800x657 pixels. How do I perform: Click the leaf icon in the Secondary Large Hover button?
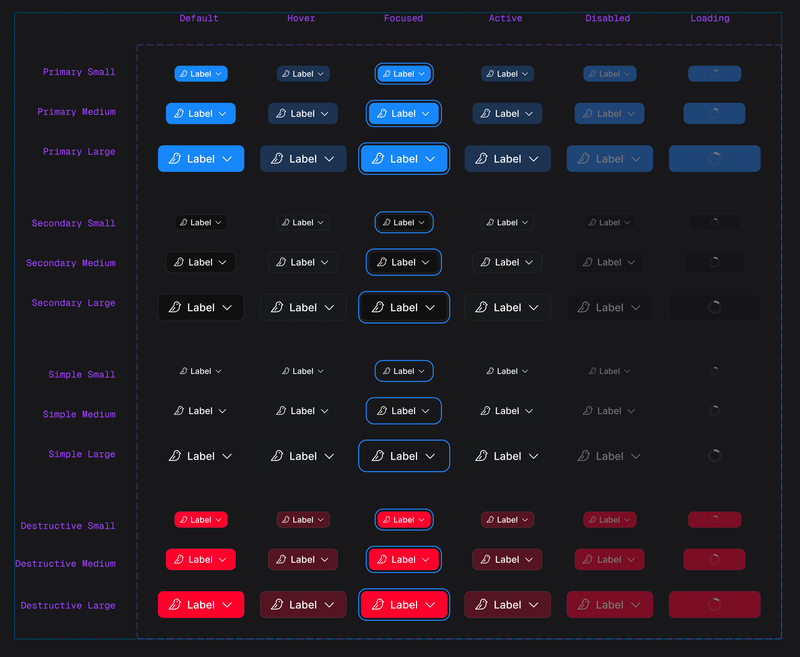pyautogui.click(x=277, y=308)
